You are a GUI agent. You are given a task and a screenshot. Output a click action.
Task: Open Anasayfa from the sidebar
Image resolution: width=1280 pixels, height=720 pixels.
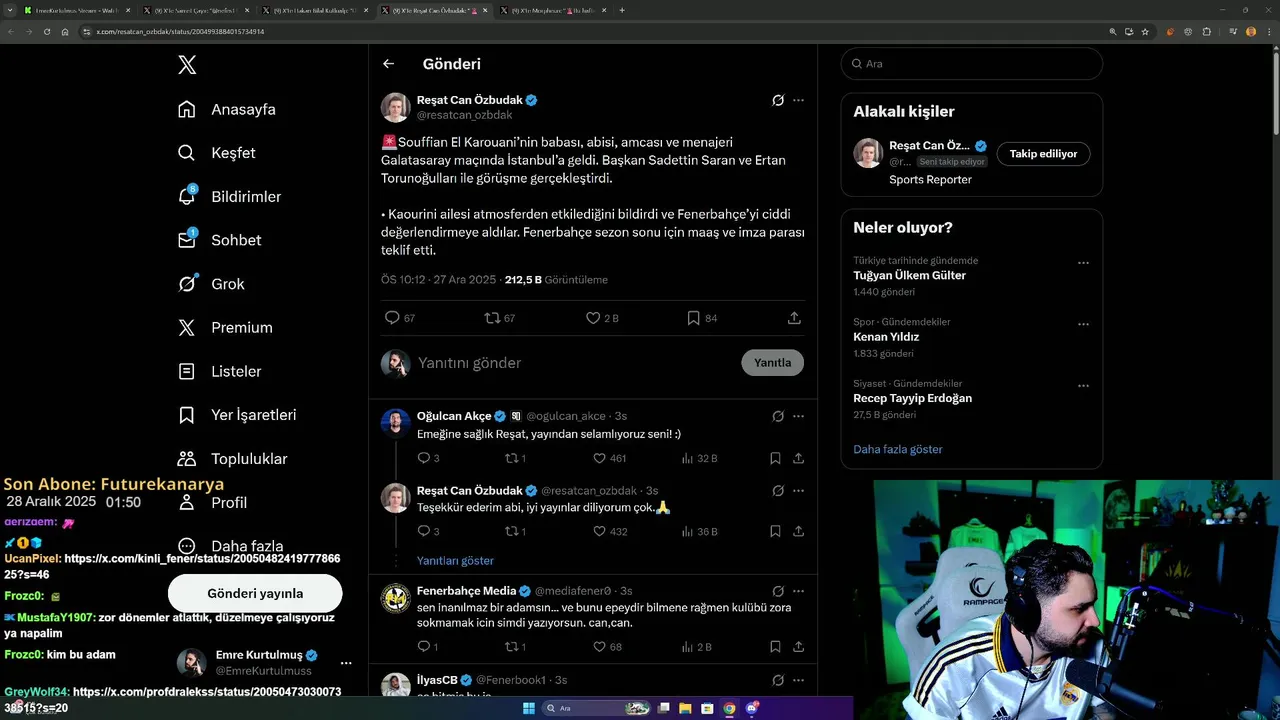click(x=226, y=109)
